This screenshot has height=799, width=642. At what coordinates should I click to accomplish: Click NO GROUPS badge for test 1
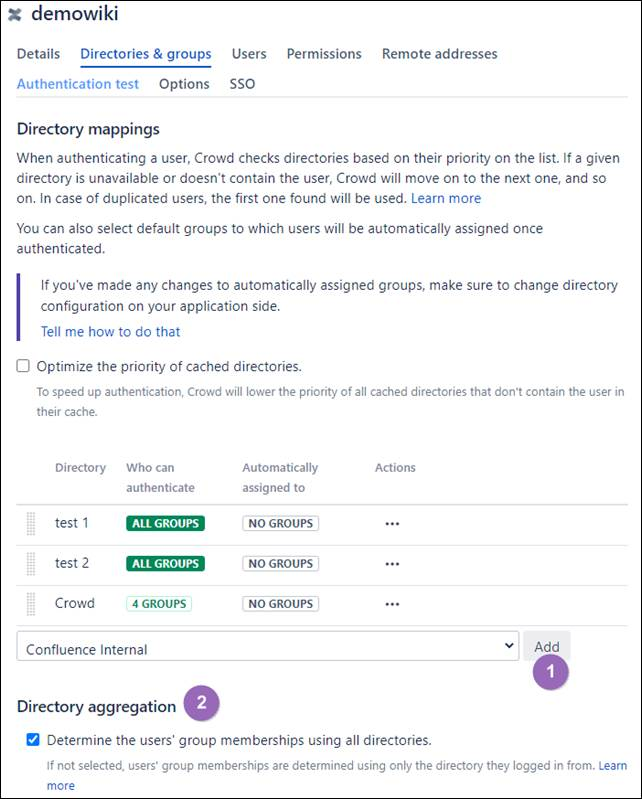click(281, 523)
